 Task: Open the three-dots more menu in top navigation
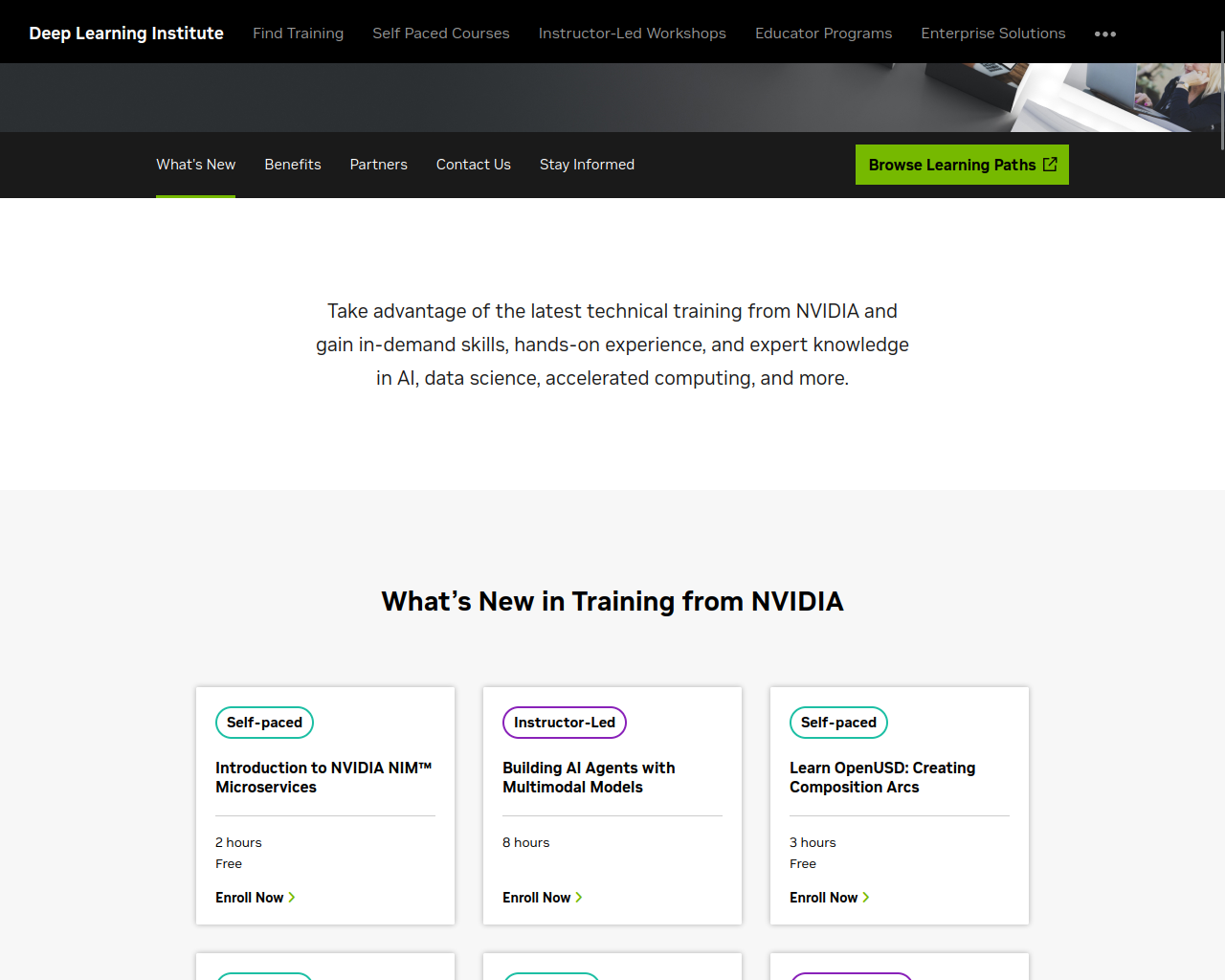click(x=1105, y=33)
